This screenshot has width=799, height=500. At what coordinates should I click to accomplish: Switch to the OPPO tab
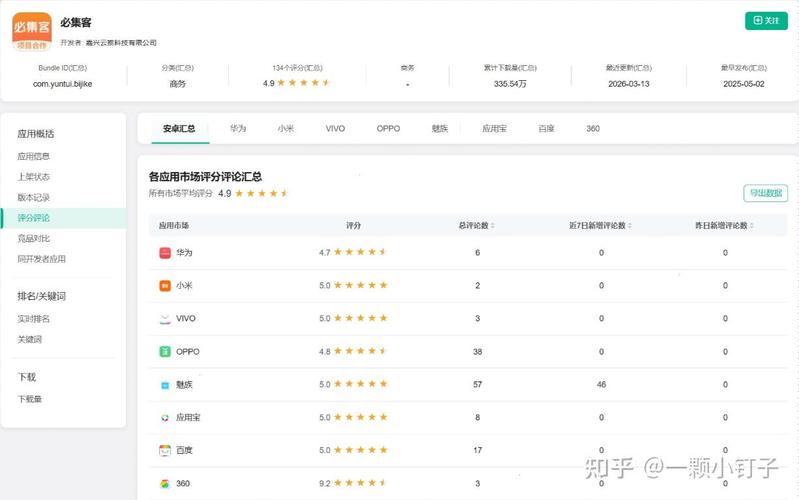tap(388, 128)
